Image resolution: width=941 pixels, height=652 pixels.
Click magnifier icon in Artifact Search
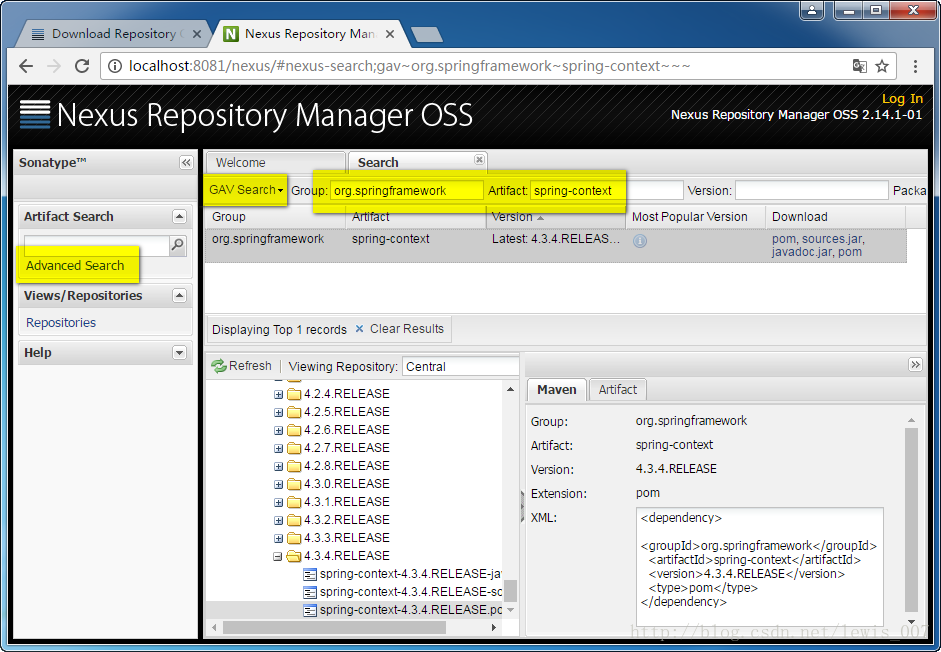click(178, 245)
